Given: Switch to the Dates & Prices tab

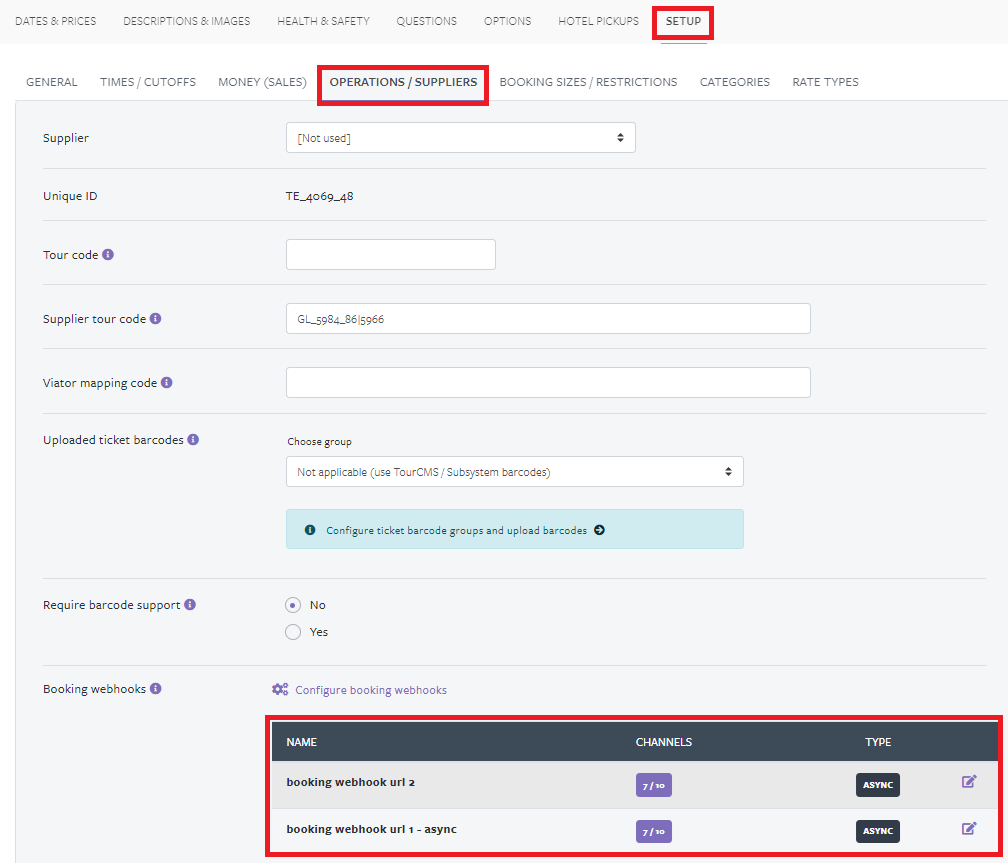Looking at the screenshot, I should coord(56,21).
